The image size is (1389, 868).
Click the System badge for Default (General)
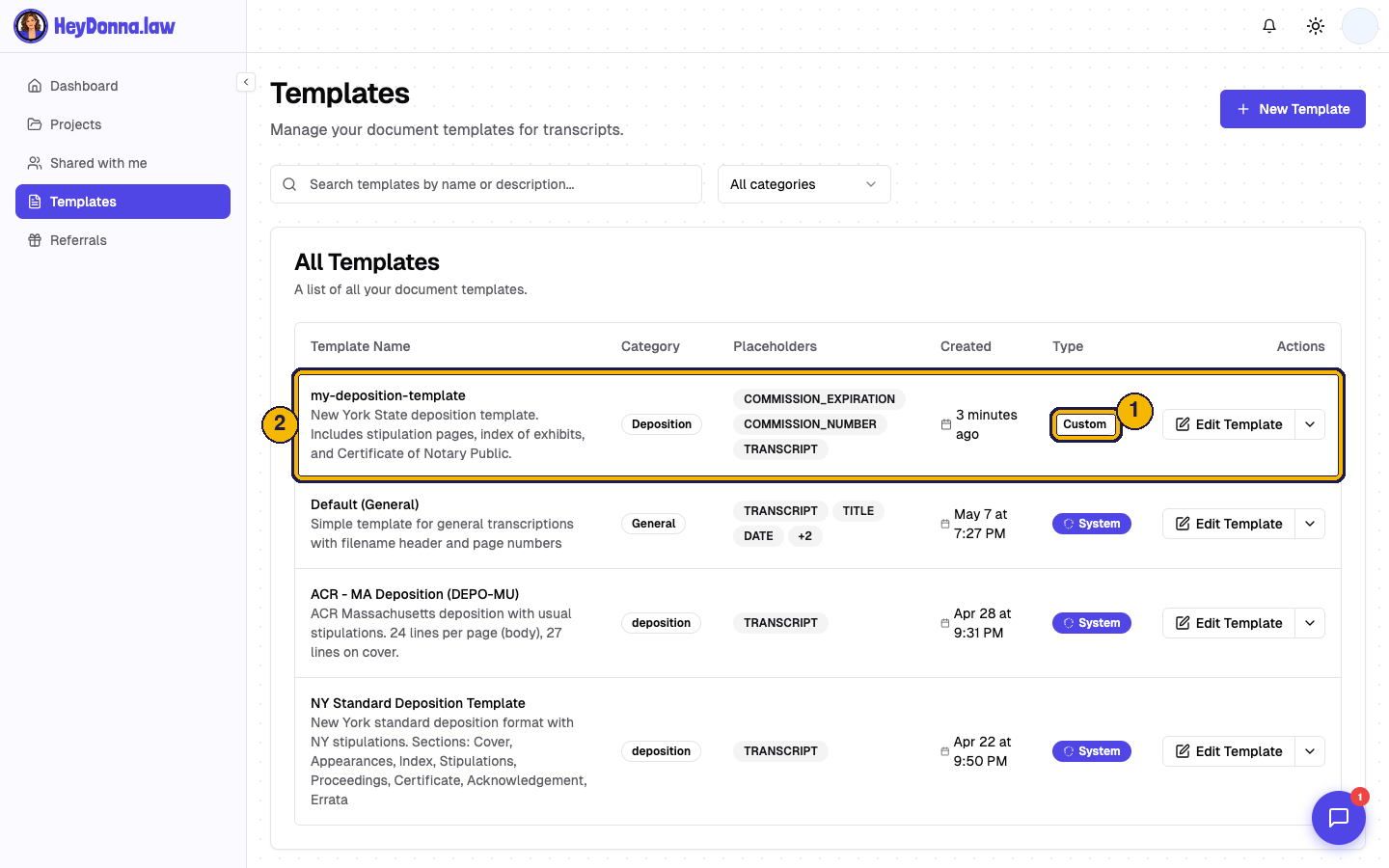click(1092, 524)
